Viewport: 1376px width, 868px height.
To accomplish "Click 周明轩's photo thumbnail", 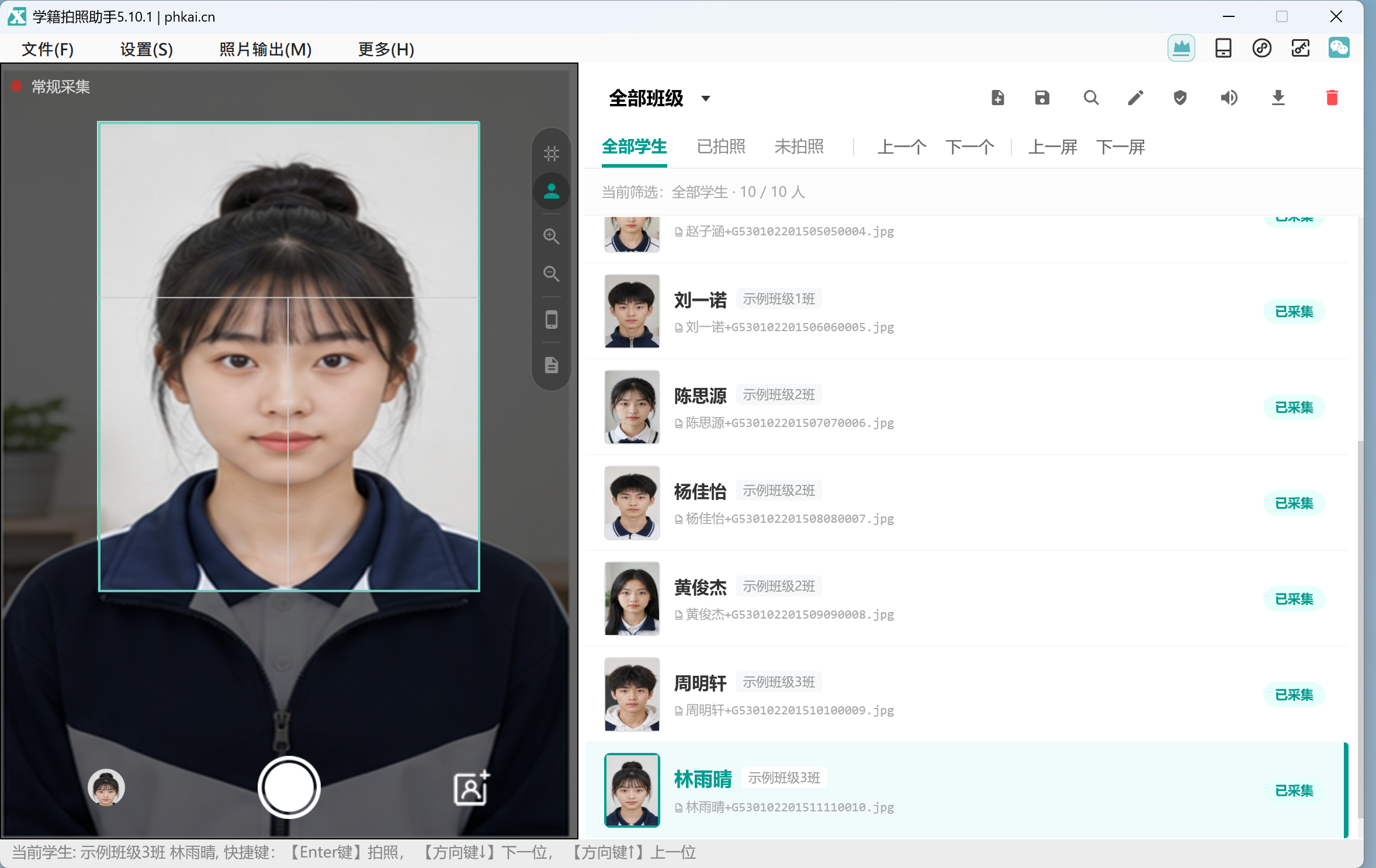I will (632, 695).
